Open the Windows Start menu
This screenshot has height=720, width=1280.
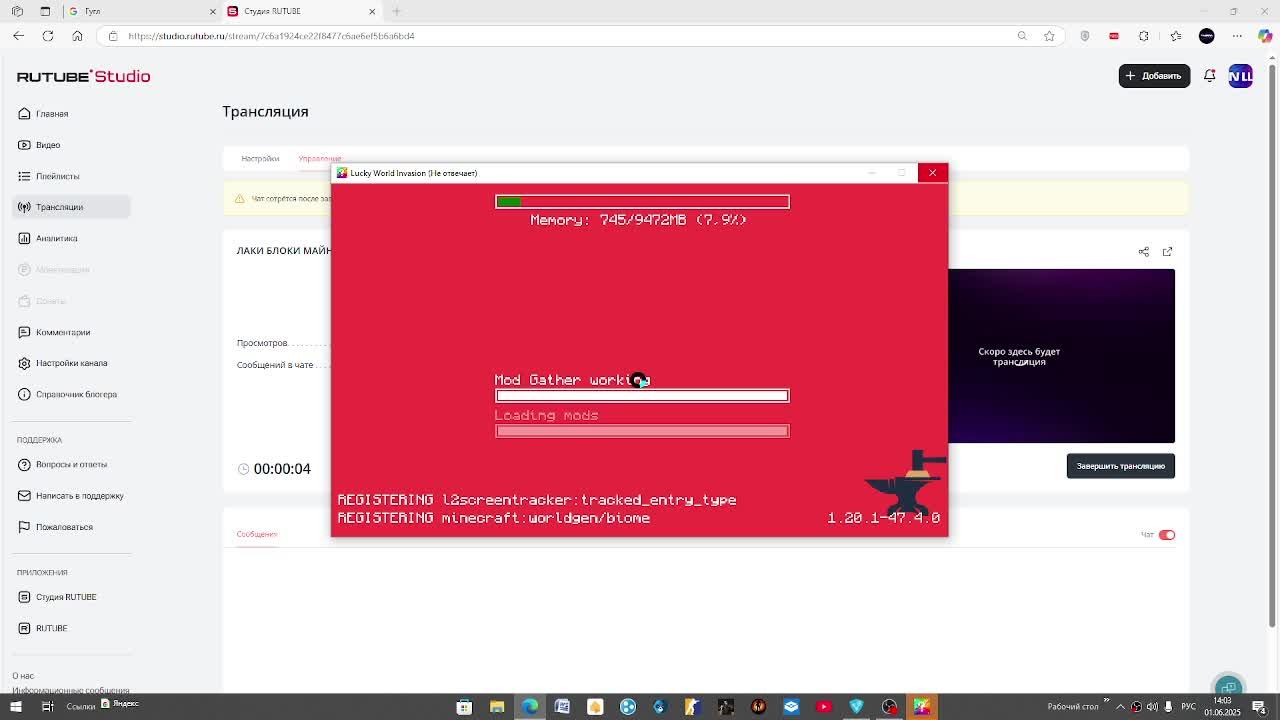coord(16,707)
